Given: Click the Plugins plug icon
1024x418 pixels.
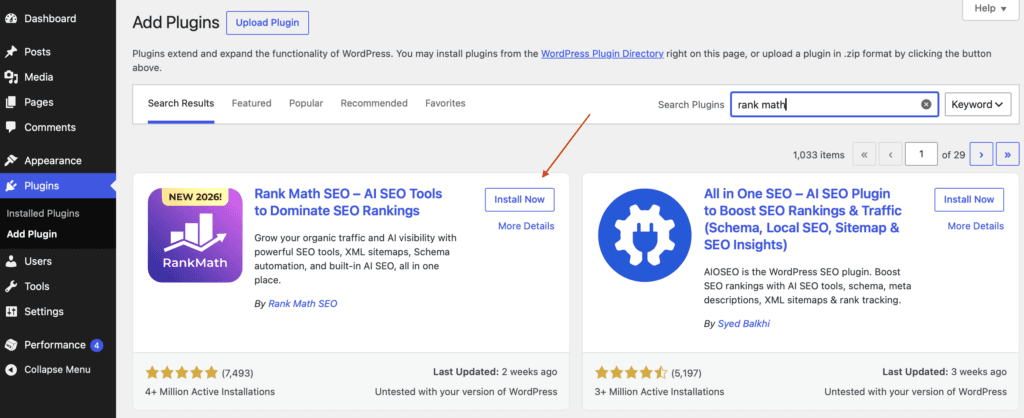Looking at the screenshot, I should click(x=10, y=186).
